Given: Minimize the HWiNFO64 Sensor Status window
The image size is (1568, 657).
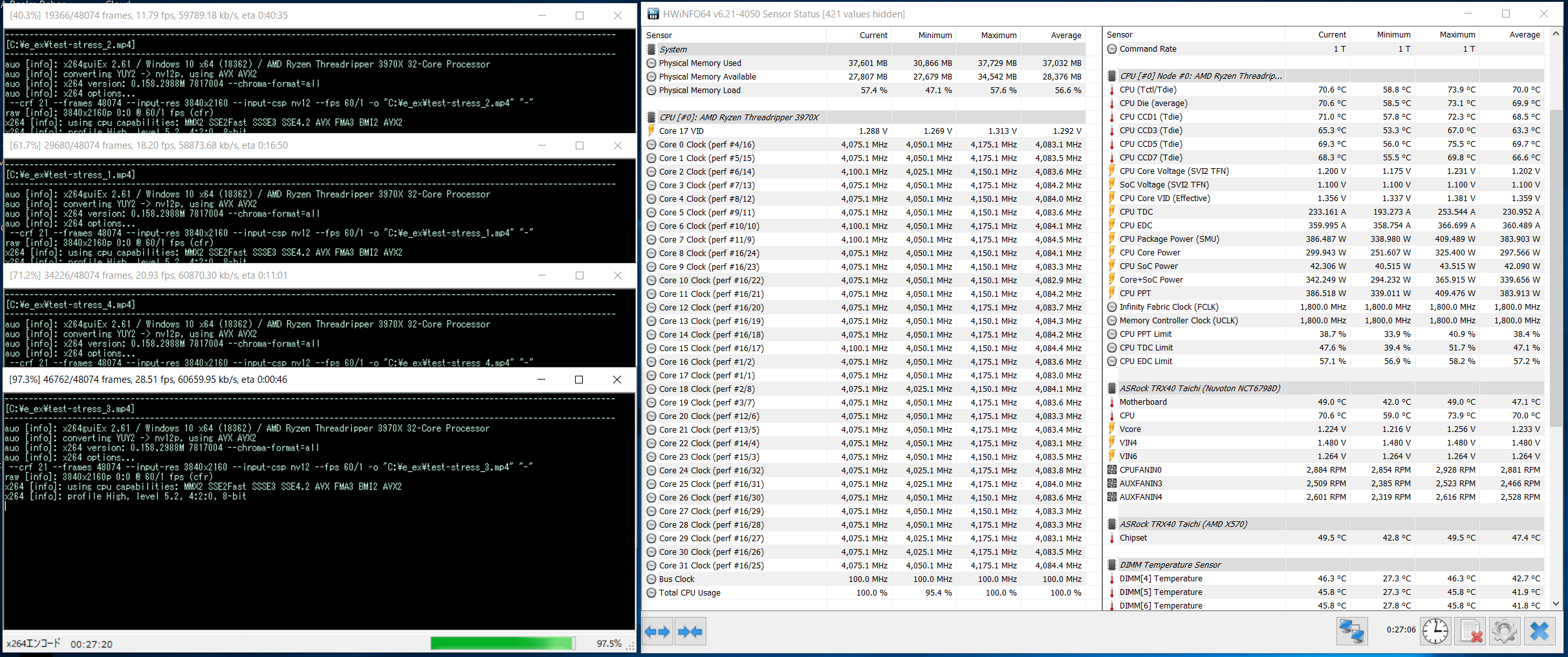Looking at the screenshot, I should point(1468,14).
